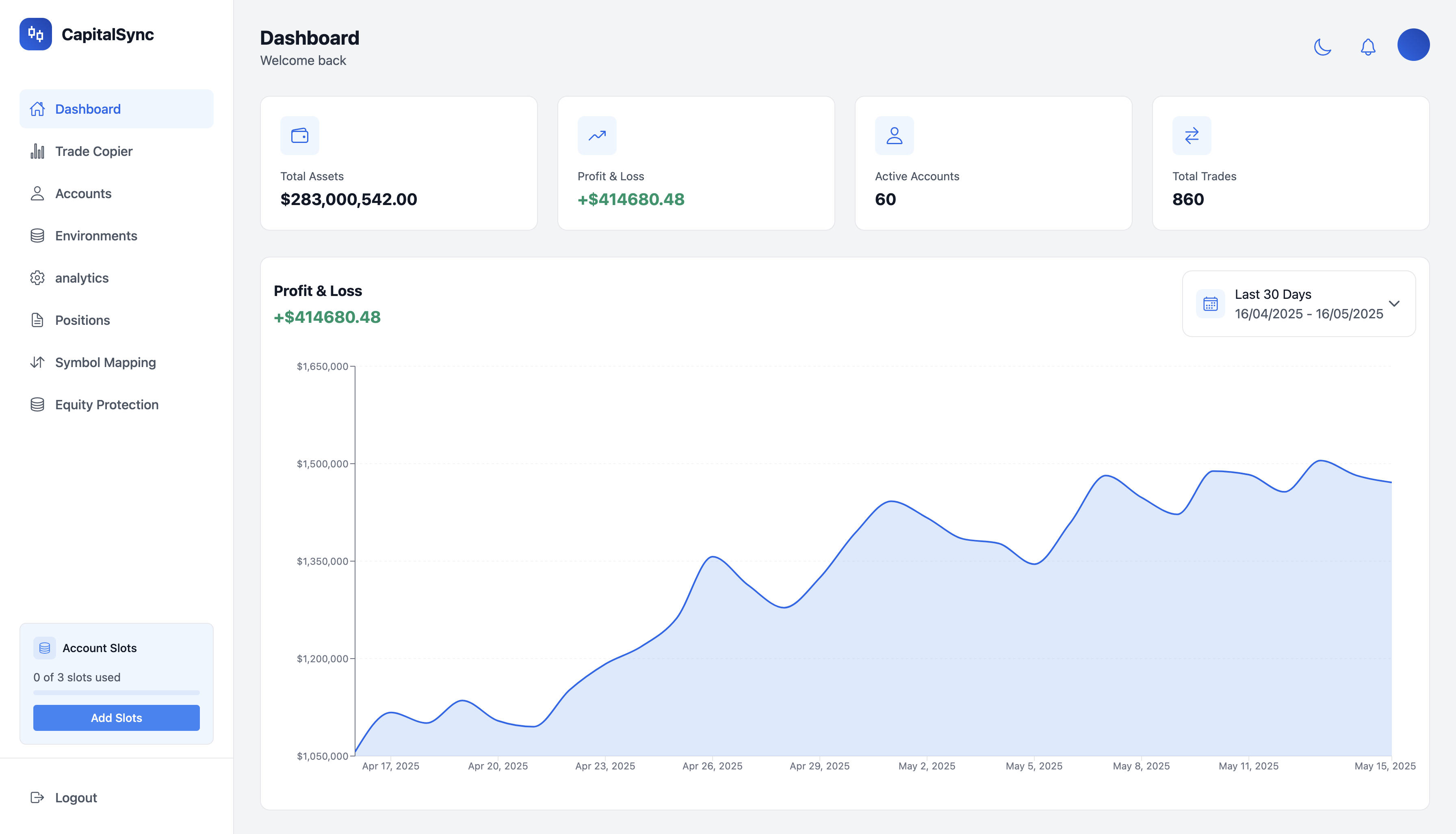This screenshot has width=1456, height=834.
Task: Click the user icon on Active Accounts card
Action: pos(893,135)
